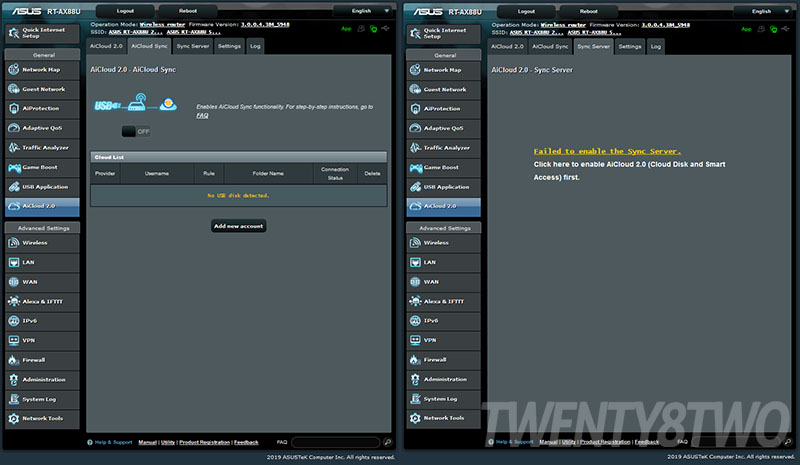Click Product Registration link in left window footer

(205, 442)
